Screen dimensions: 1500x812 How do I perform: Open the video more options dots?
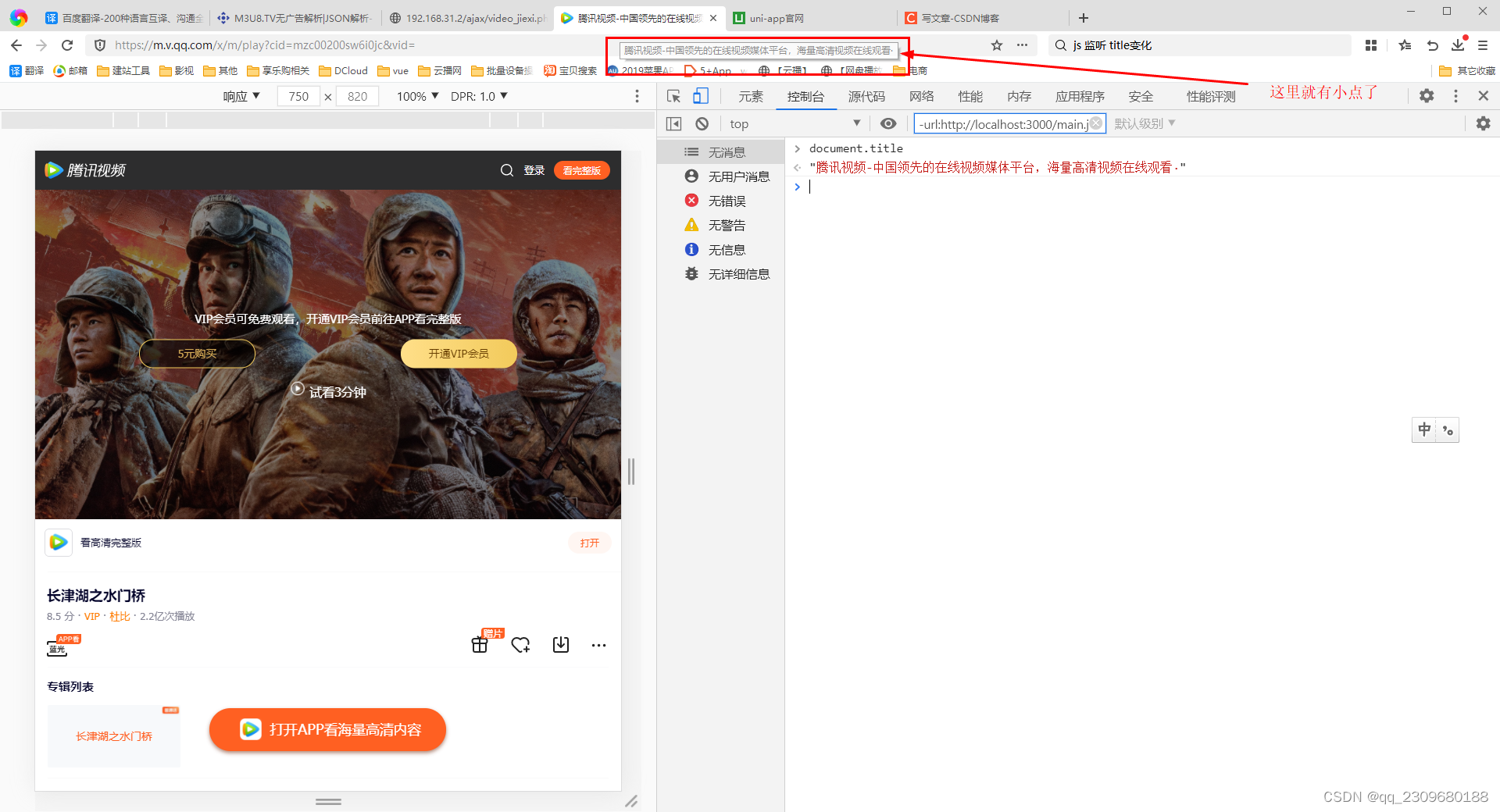[x=599, y=645]
